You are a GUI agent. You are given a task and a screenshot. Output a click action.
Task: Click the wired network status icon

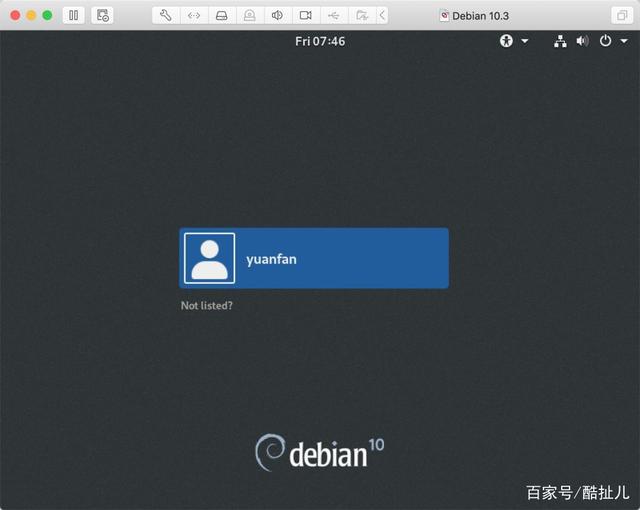coord(560,41)
